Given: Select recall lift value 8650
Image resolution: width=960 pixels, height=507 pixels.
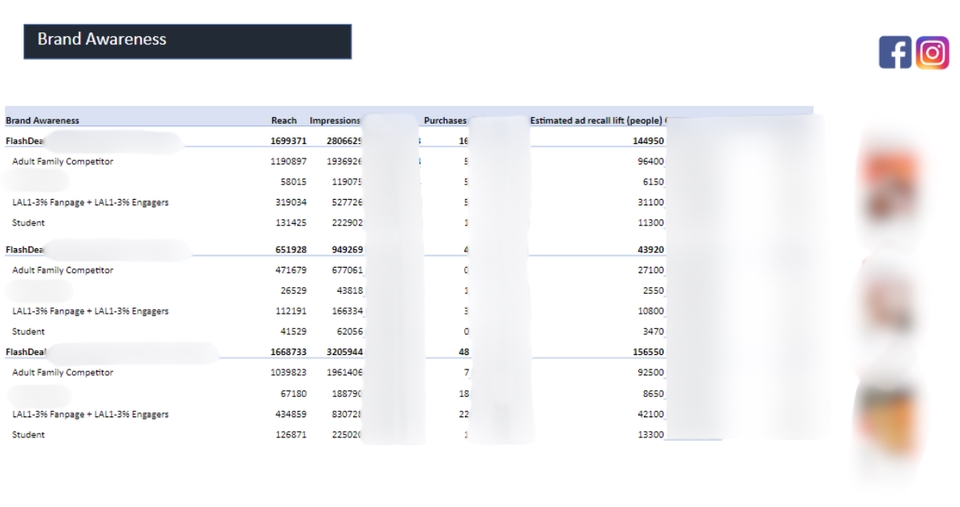Looking at the screenshot, I should [653, 394].
